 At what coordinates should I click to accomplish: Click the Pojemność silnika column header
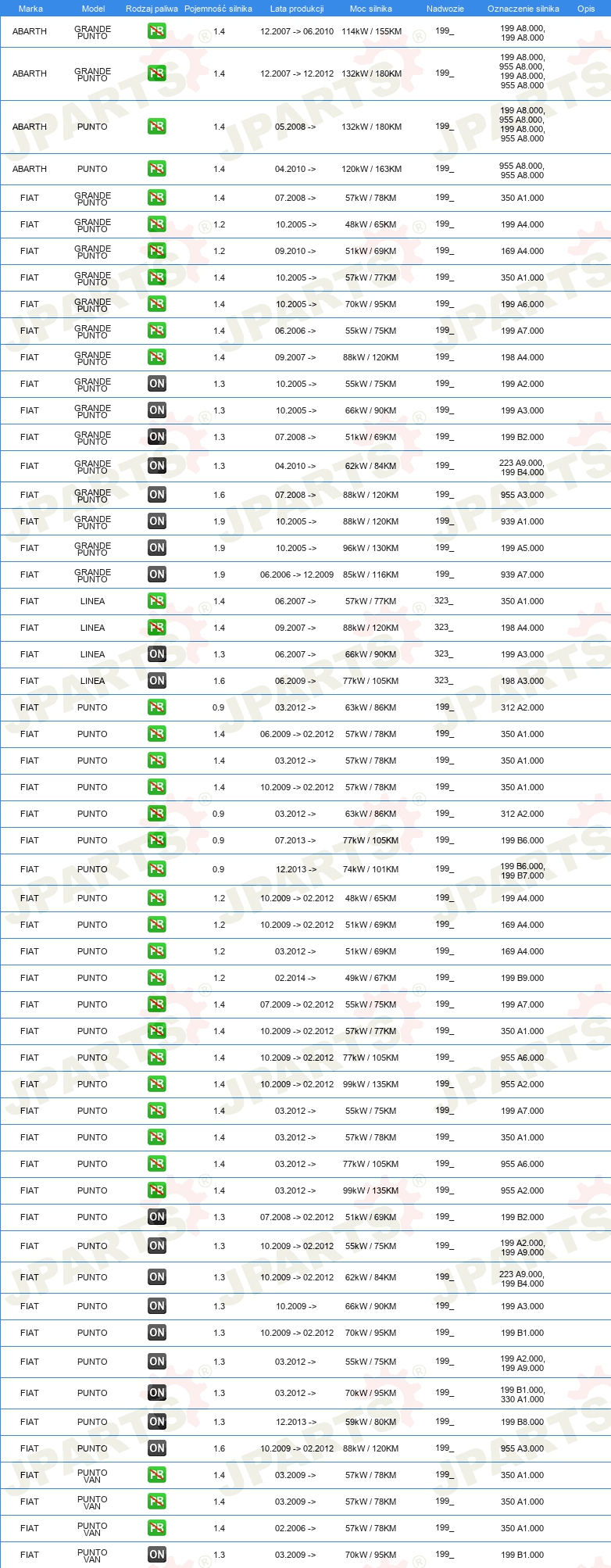click(218, 9)
